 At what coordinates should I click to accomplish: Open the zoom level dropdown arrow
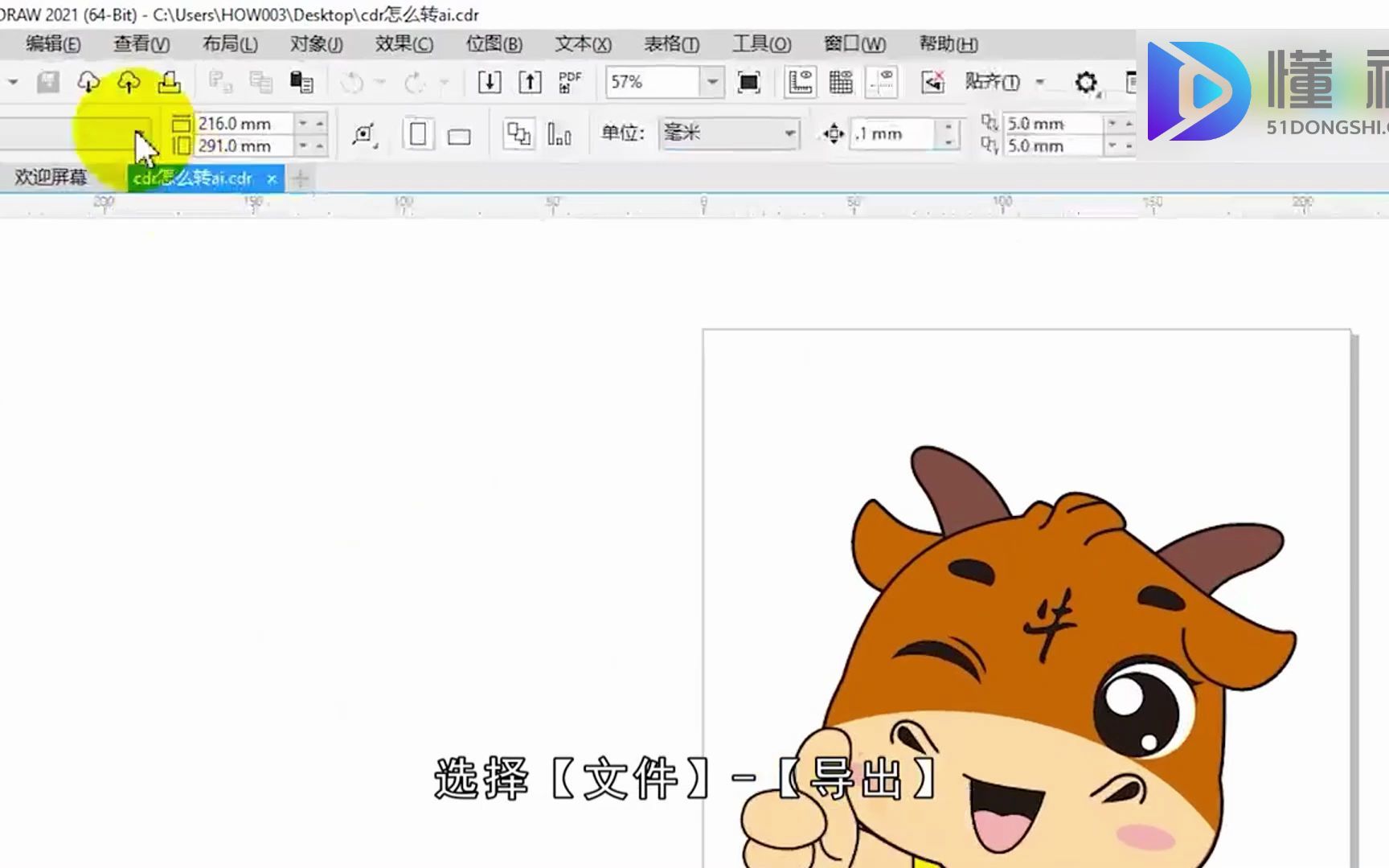click(712, 82)
